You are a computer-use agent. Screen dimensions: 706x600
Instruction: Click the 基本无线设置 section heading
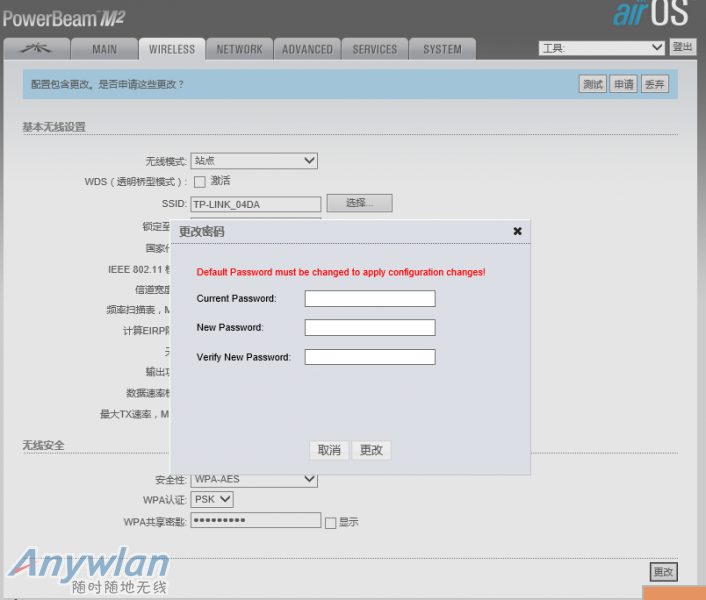tap(54, 127)
